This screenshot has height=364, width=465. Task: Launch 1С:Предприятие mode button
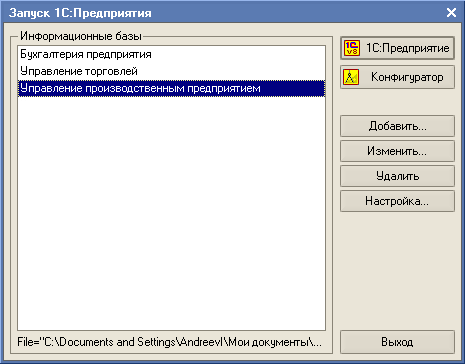click(397, 48)
